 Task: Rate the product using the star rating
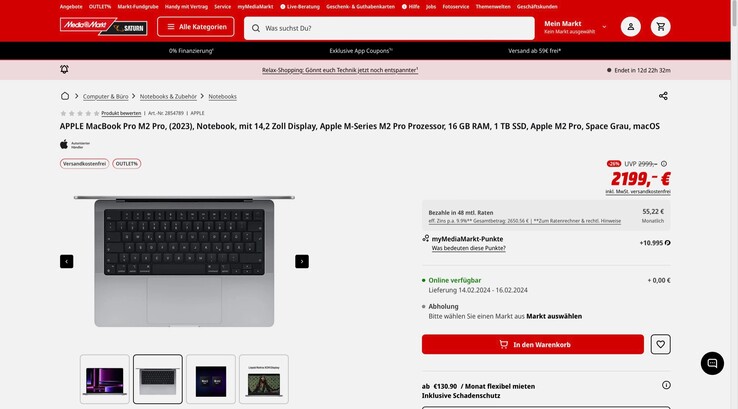[x=80, y=113]
